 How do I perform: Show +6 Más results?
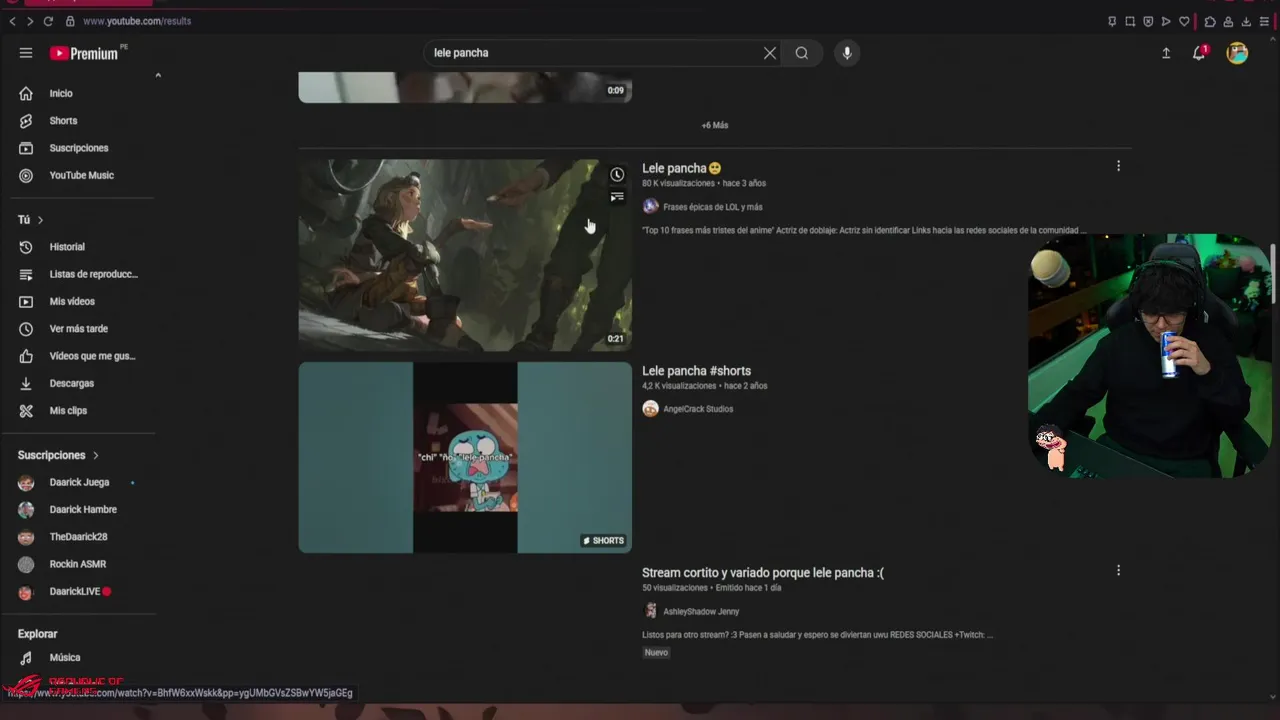715,125
